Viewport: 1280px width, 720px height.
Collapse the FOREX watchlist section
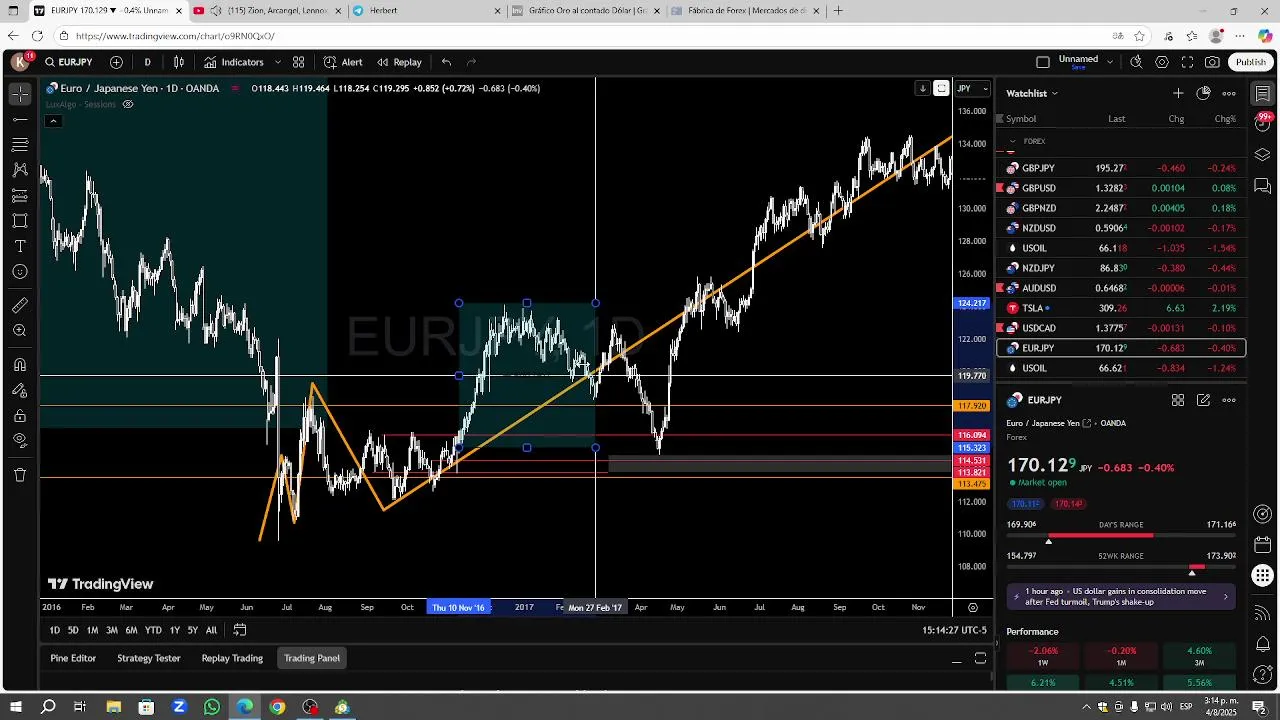point(1012,142)
